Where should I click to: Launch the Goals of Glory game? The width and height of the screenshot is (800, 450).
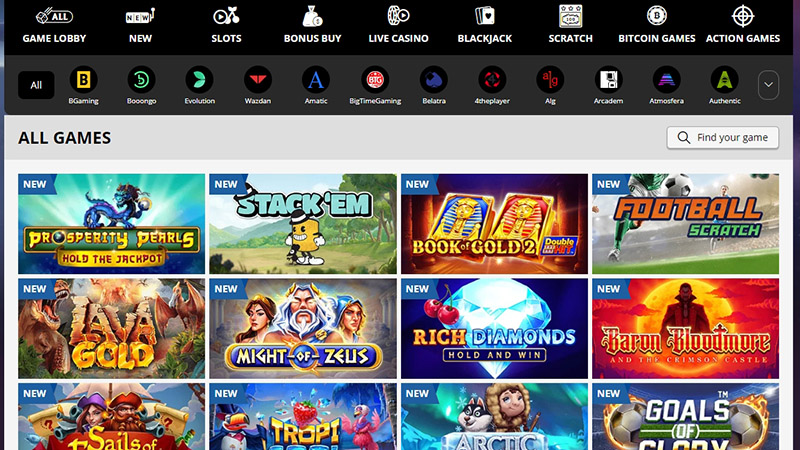pyautogui.click(x=685, y=416)
